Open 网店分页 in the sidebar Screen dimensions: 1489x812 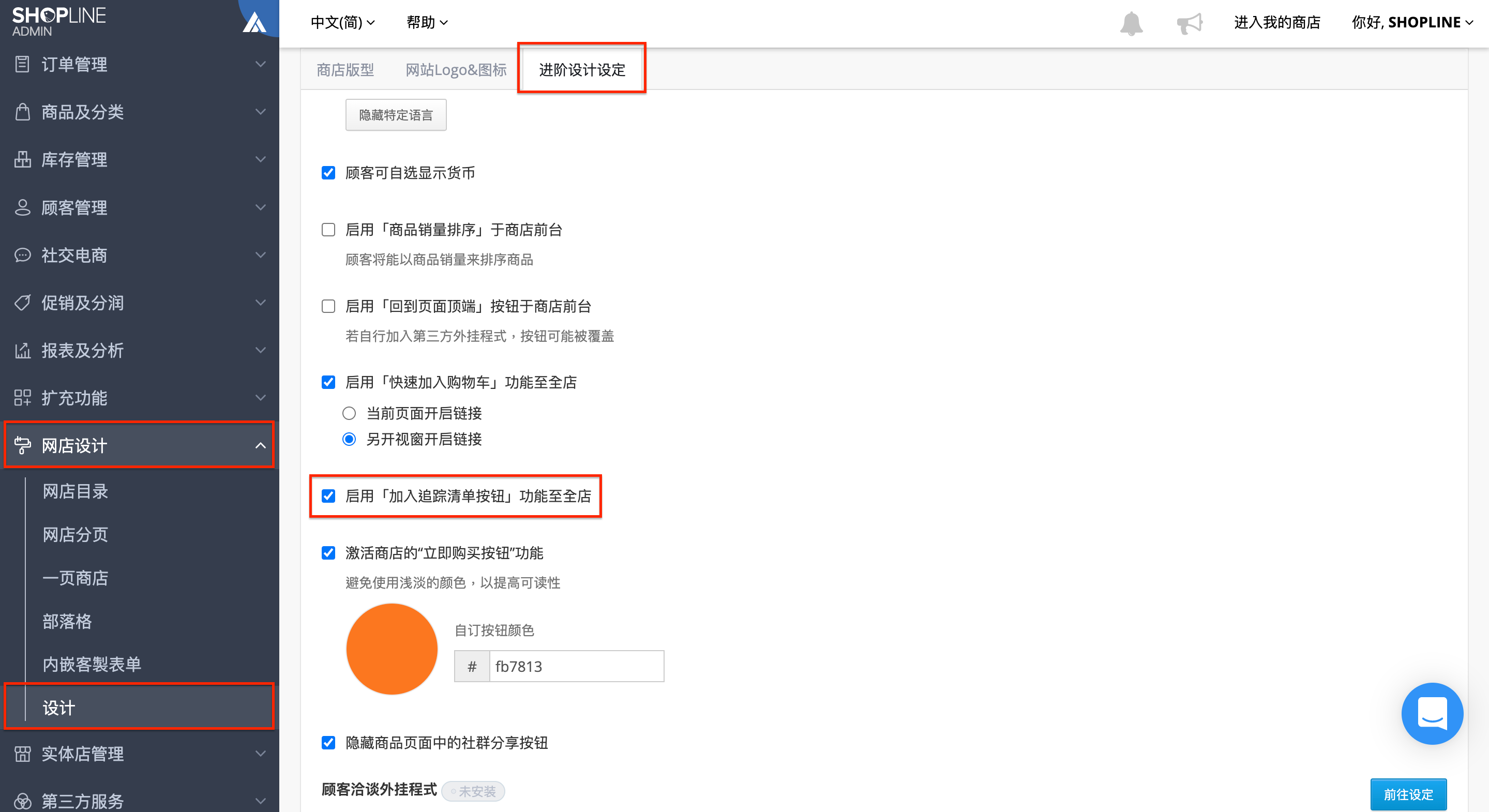click(x=76, y=535)
